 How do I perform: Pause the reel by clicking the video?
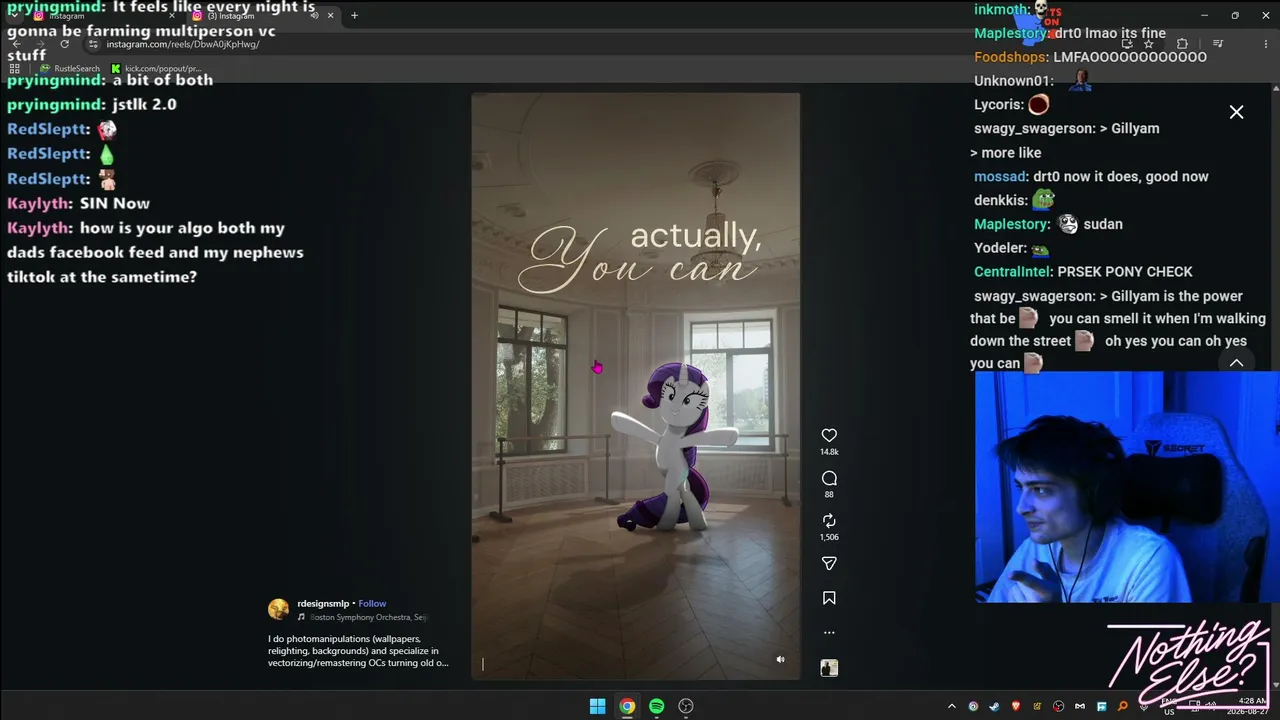(x=636, y=387)
